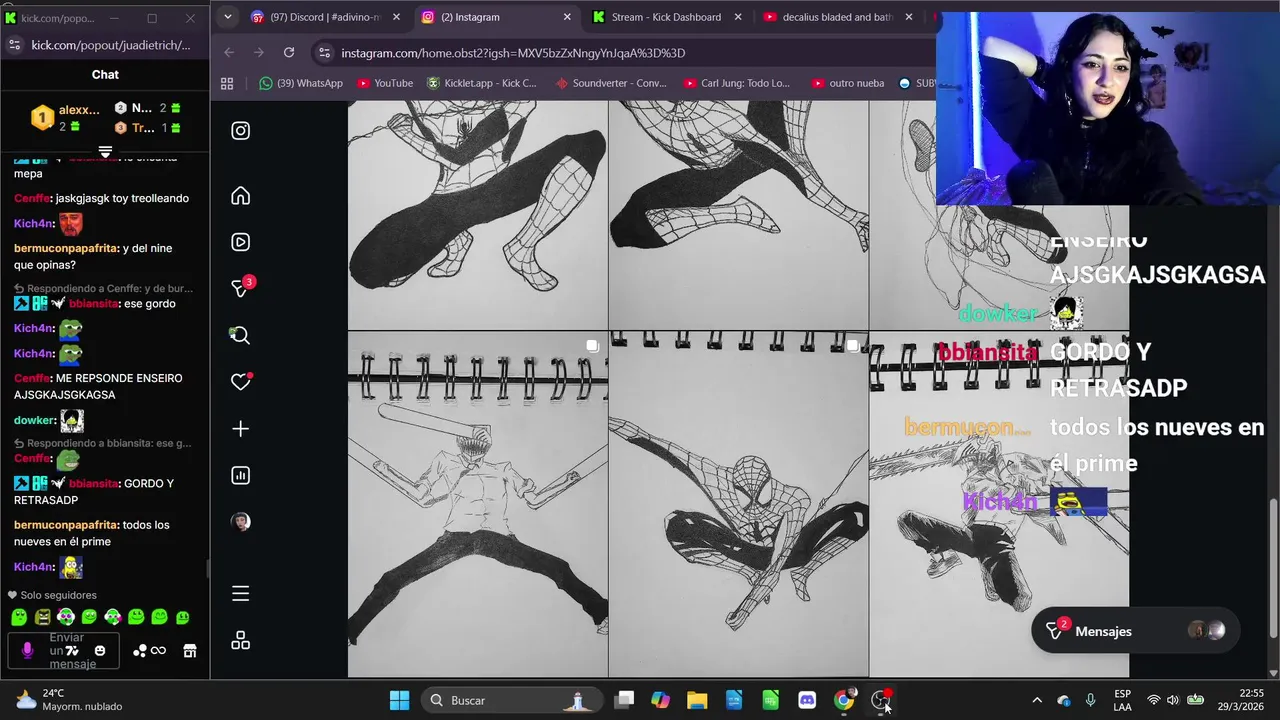
Task: Open the Instagram dashboard chart icon
Action: coord(240,475)
